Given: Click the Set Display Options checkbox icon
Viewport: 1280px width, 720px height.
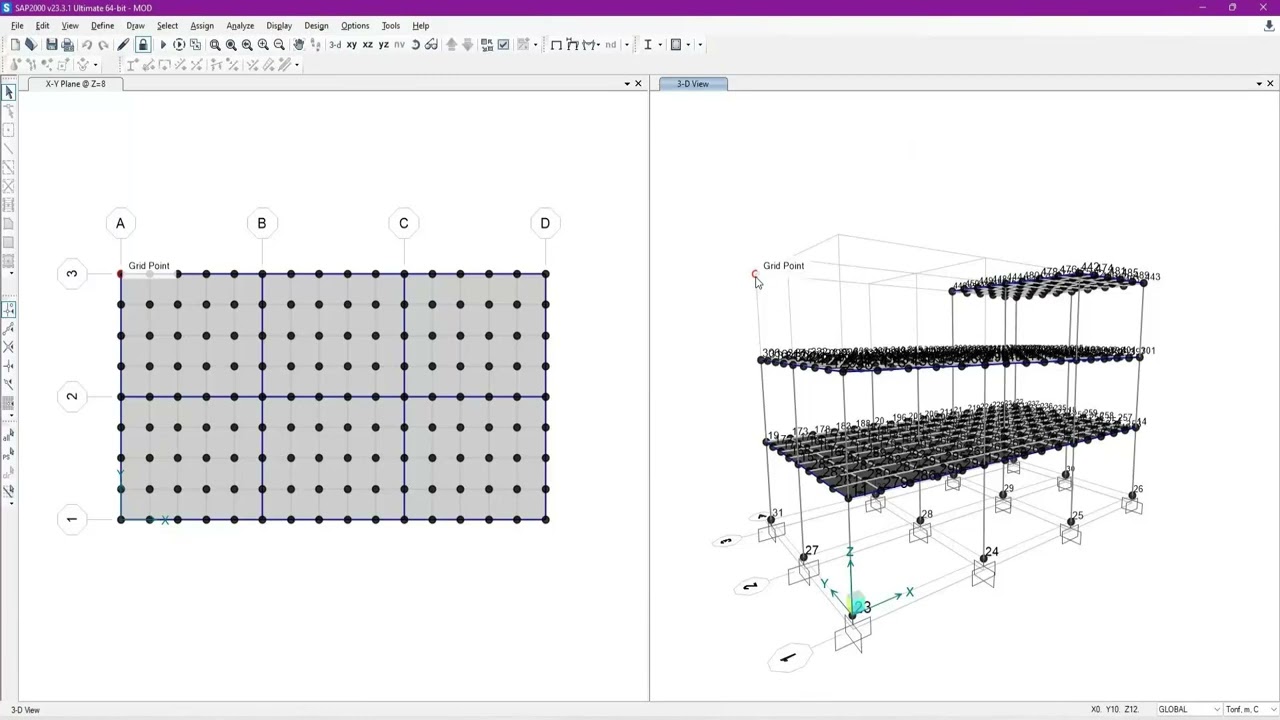Looking at the screenshot, I should (x=503, y=44).
